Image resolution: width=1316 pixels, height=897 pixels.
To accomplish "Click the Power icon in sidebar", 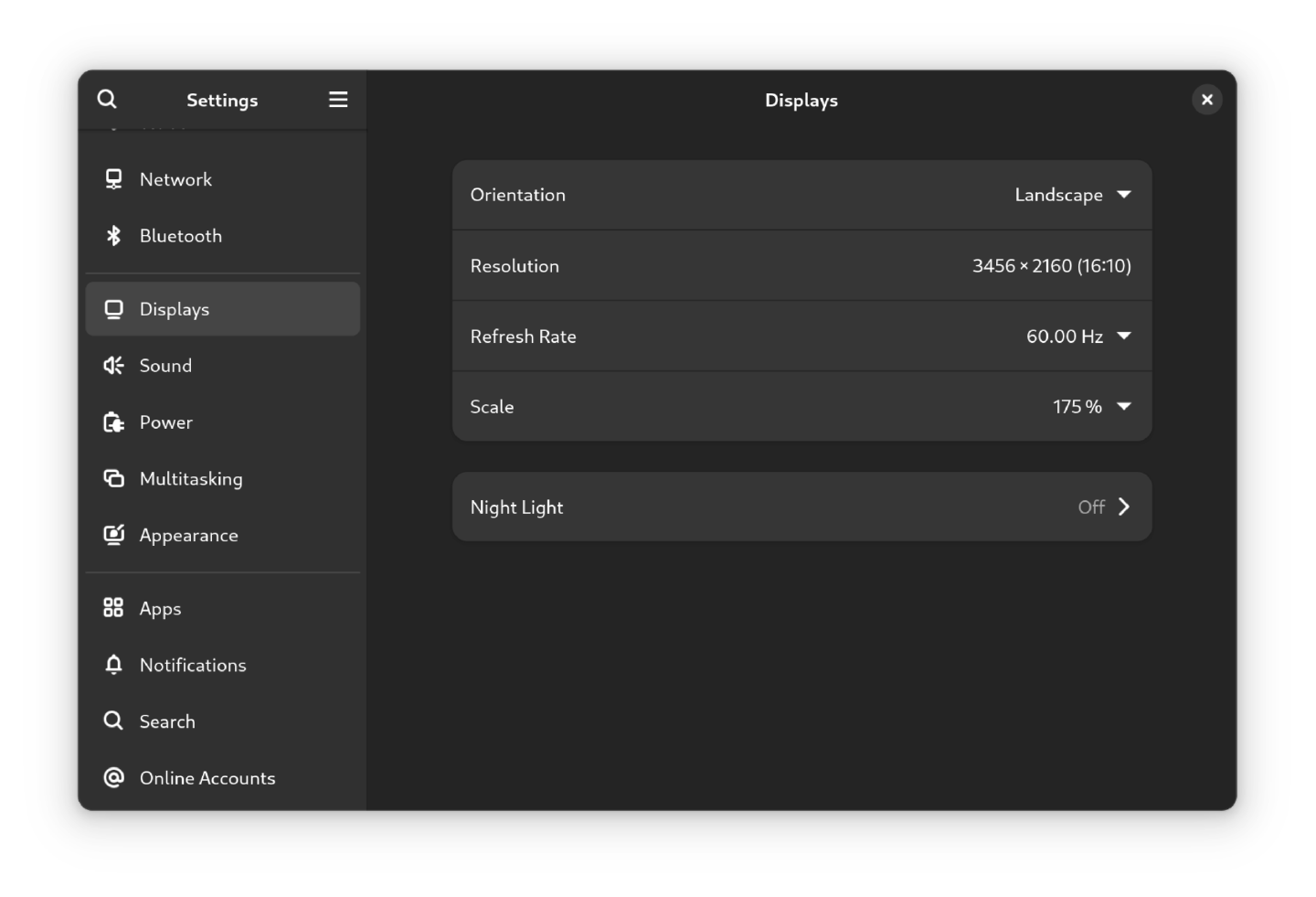I will [x=113, y=422].
